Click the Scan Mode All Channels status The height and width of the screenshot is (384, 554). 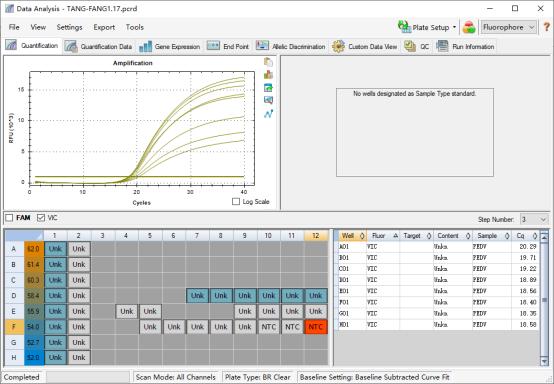point(176,377)
